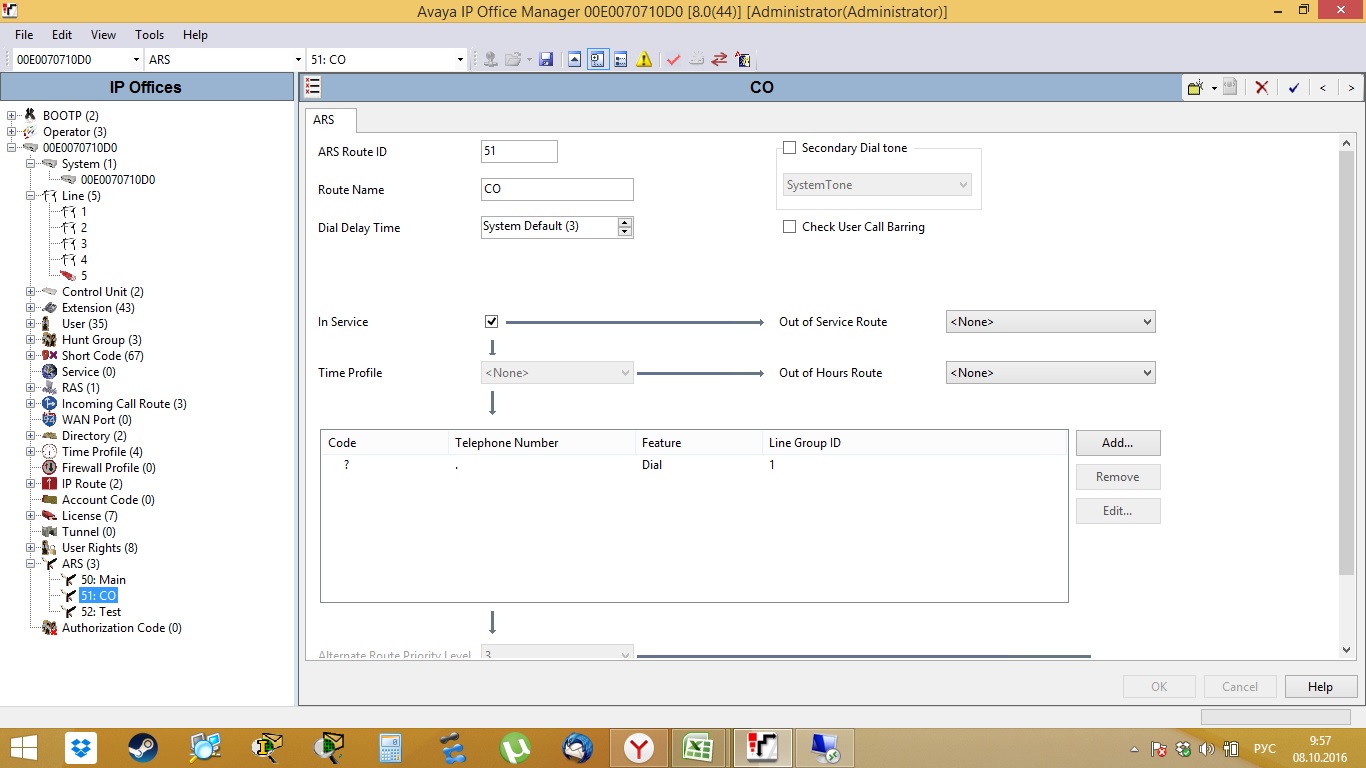
Task: Click the form's vertical scrollbar down arrow
Action: tap(1346, 650)
